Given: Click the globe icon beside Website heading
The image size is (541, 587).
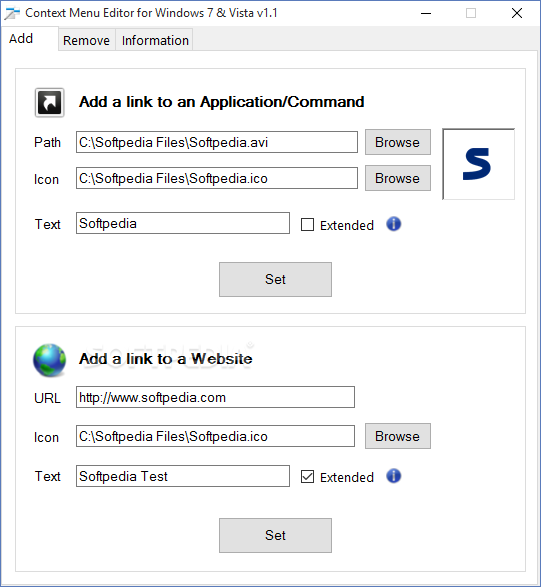Looking at the screenshot, I should click(49, 360).
